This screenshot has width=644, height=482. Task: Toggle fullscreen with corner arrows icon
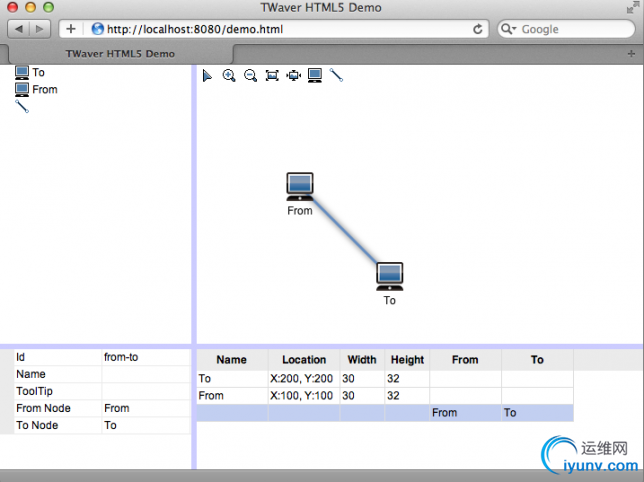(x=631, y=7)
